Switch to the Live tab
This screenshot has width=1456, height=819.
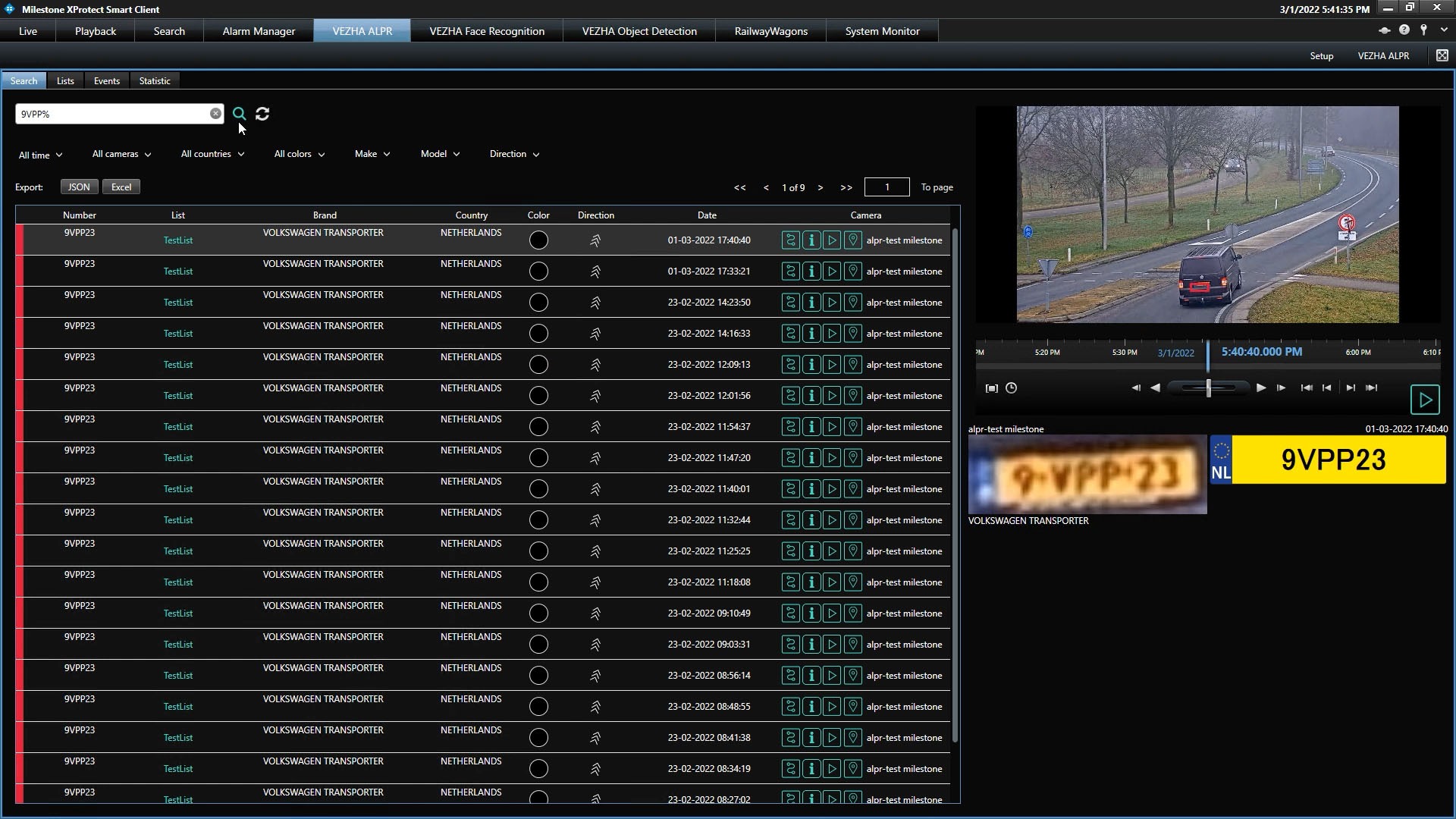pos(28,31)
